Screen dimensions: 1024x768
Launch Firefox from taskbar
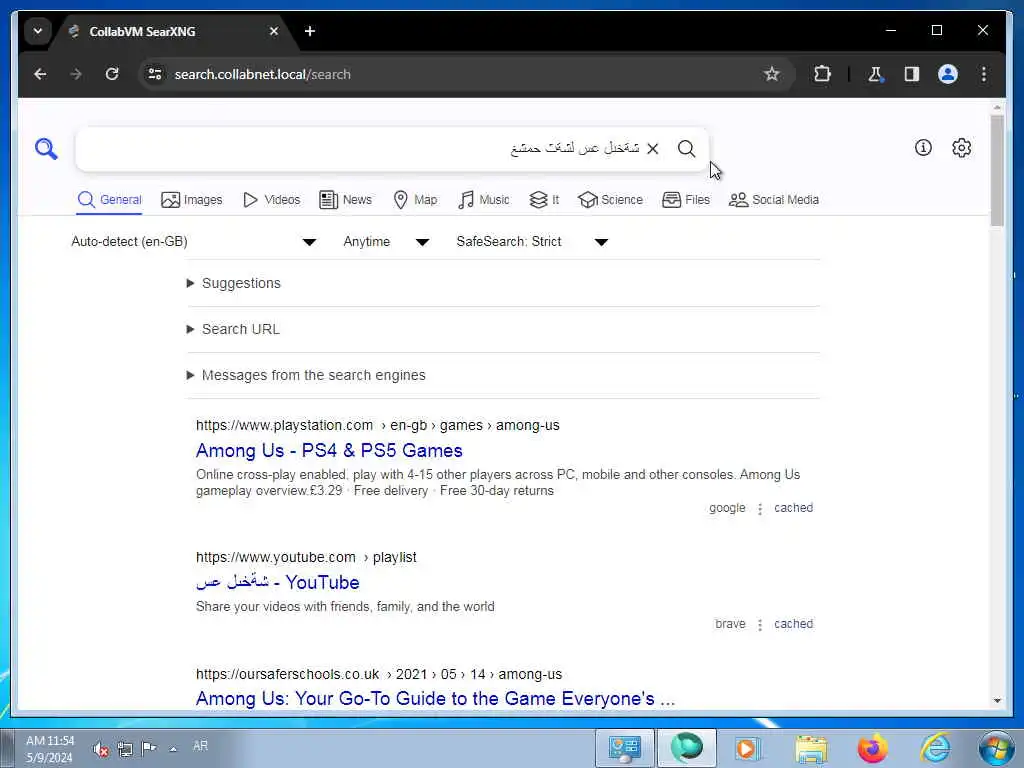click(x=872, y=748)
